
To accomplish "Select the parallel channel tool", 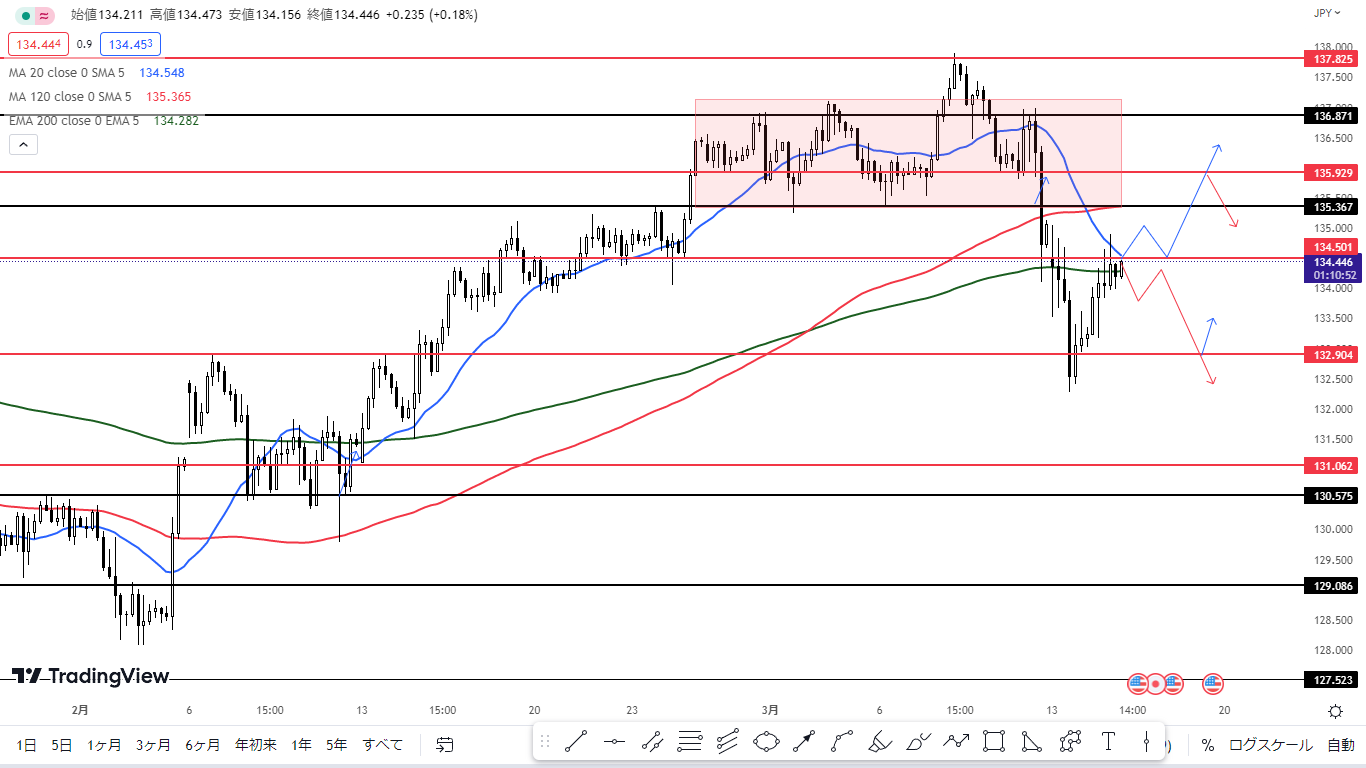I will (728, 741).
